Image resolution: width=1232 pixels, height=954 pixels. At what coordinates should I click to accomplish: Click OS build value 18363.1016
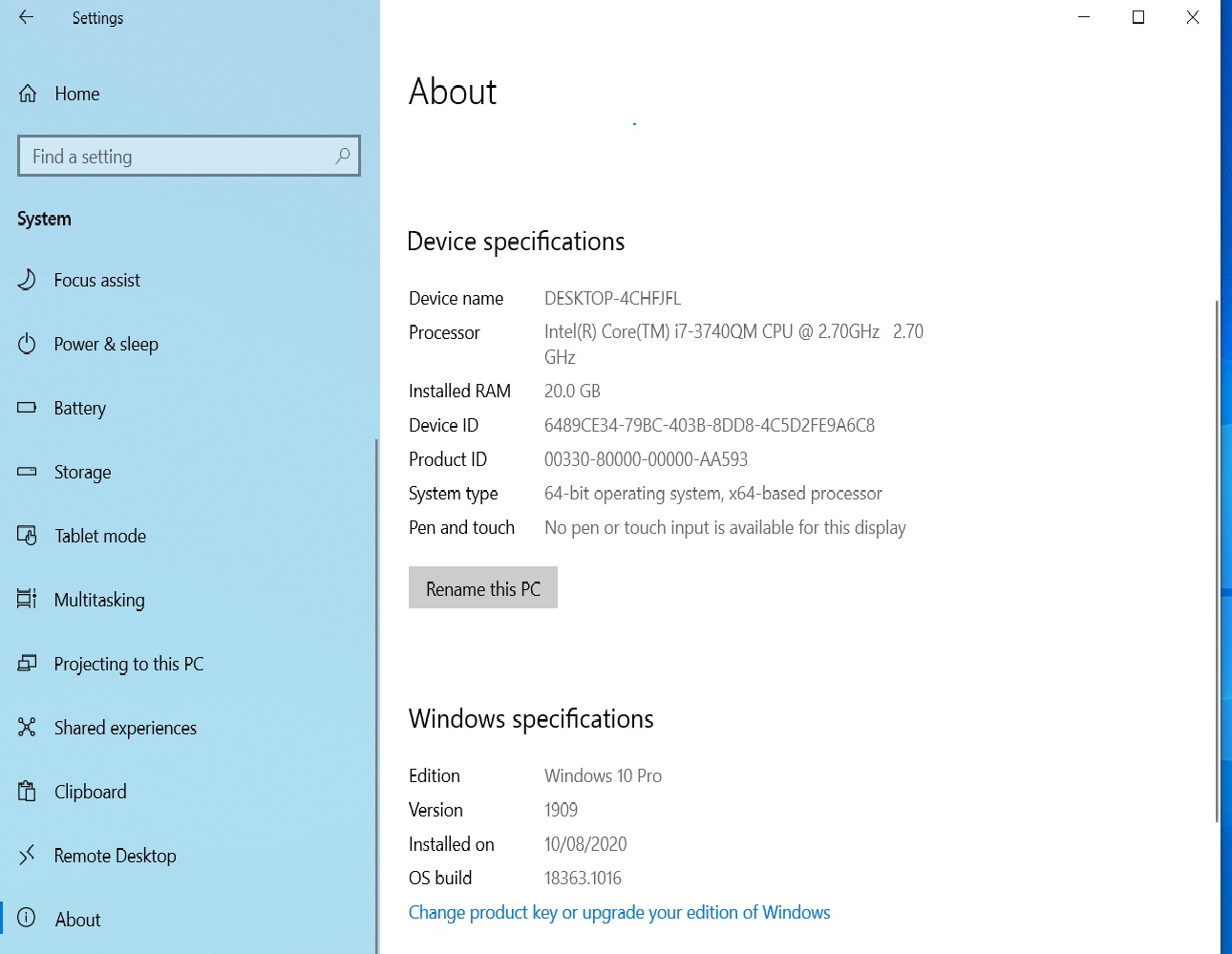point(583,878)
